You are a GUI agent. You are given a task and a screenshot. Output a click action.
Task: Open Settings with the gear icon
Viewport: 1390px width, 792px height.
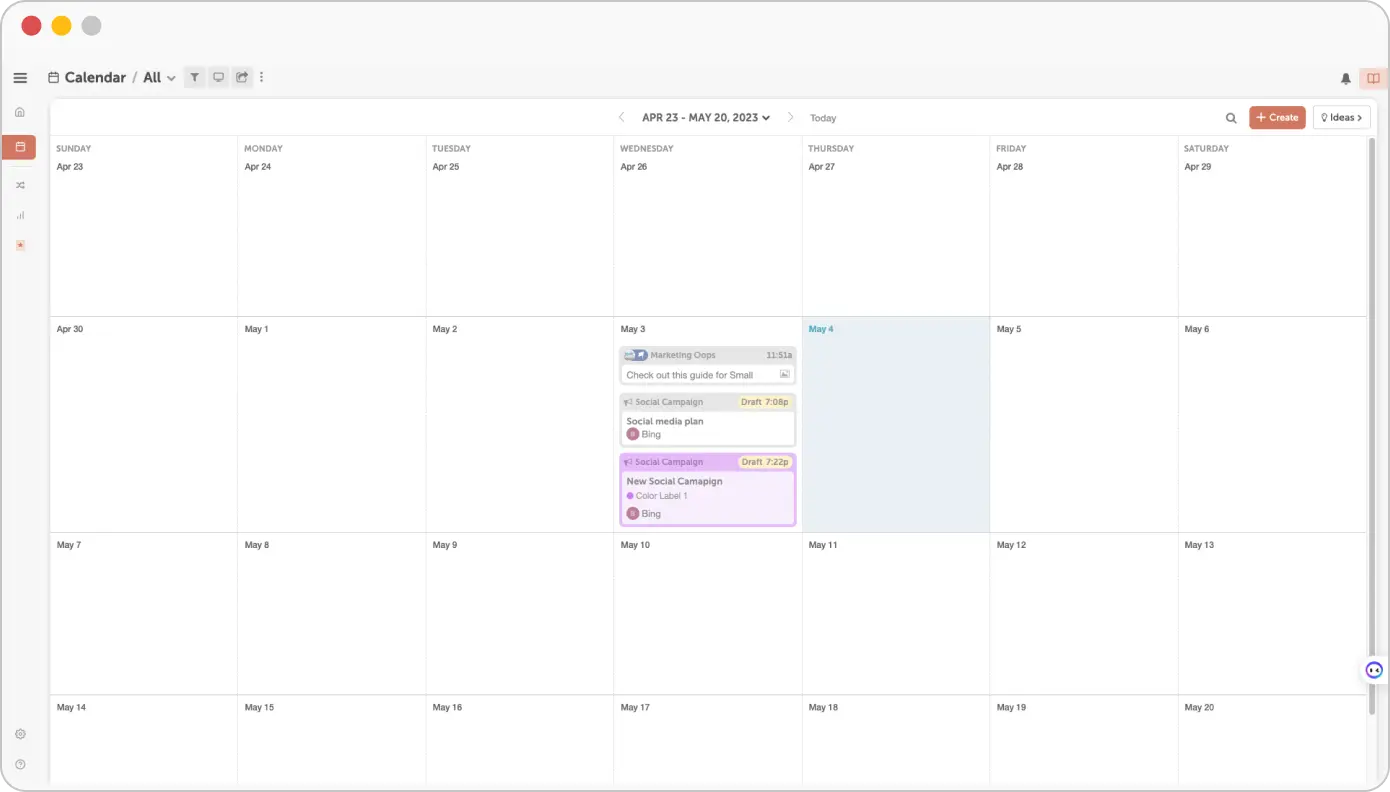tap(20, 733)
